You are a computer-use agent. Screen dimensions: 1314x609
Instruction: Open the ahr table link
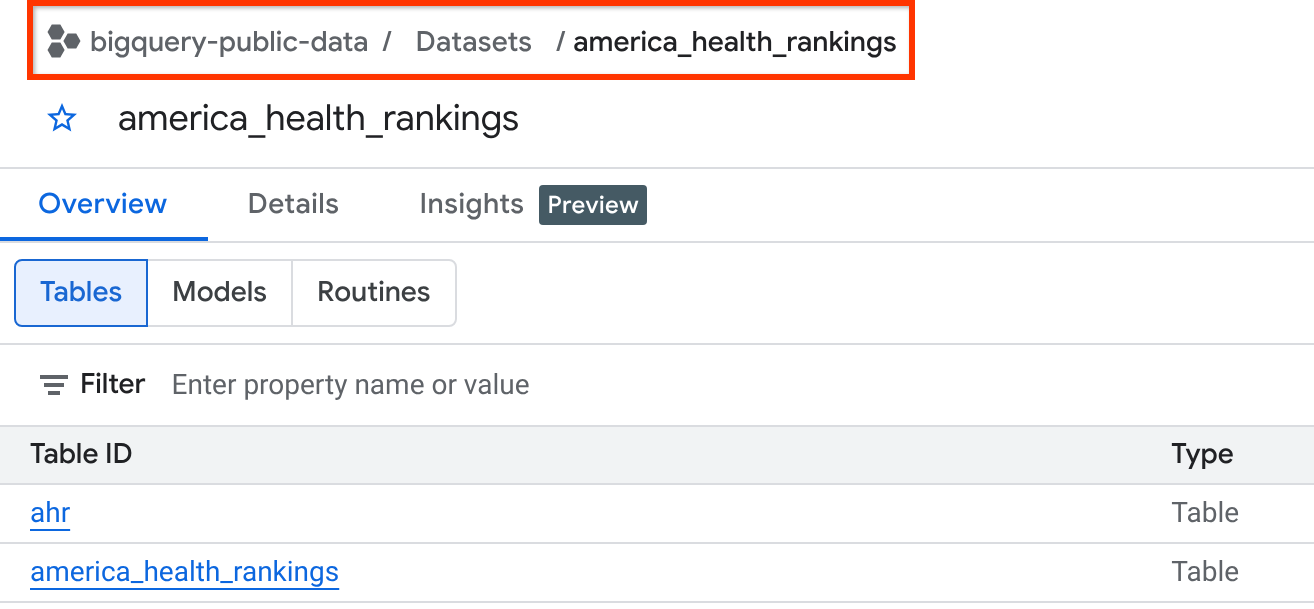click(50, 514)
